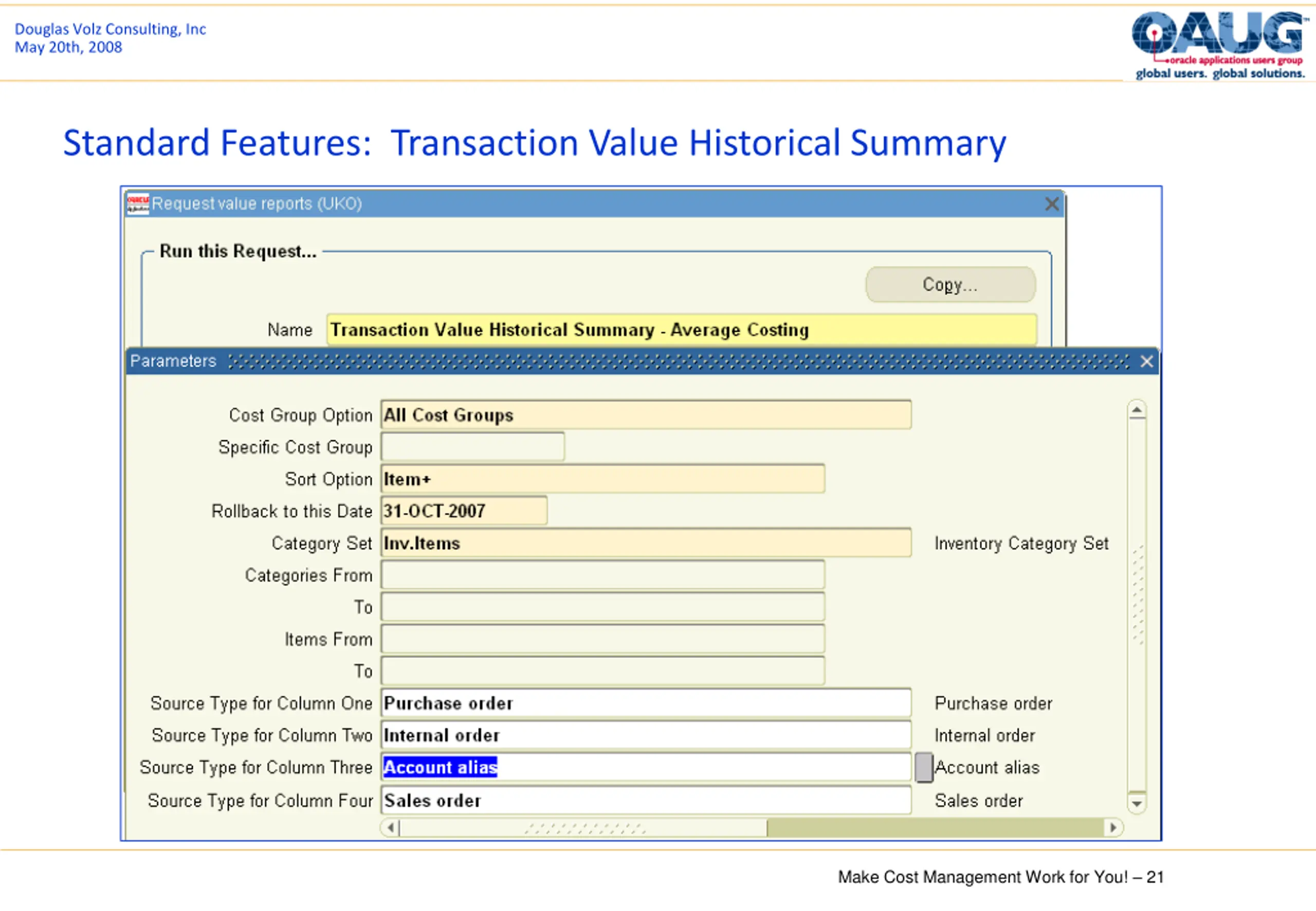Click the Copy... button
The image size is (1316, 911).
coord(950,284)
